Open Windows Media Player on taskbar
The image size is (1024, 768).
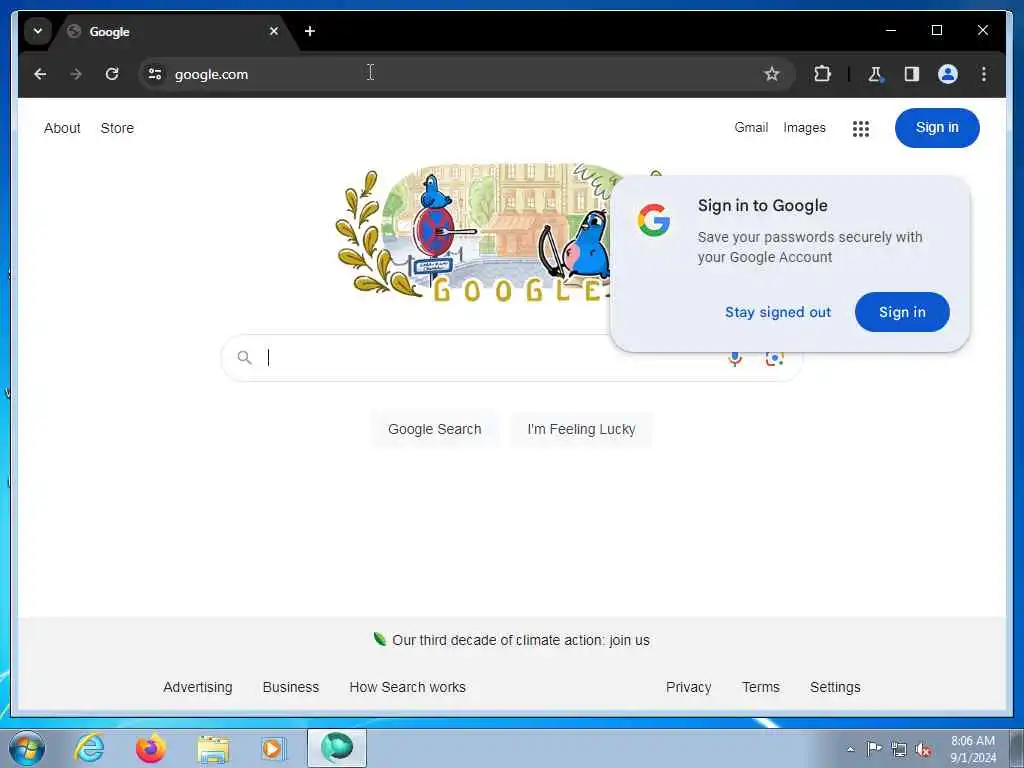[x=273, y=748]
